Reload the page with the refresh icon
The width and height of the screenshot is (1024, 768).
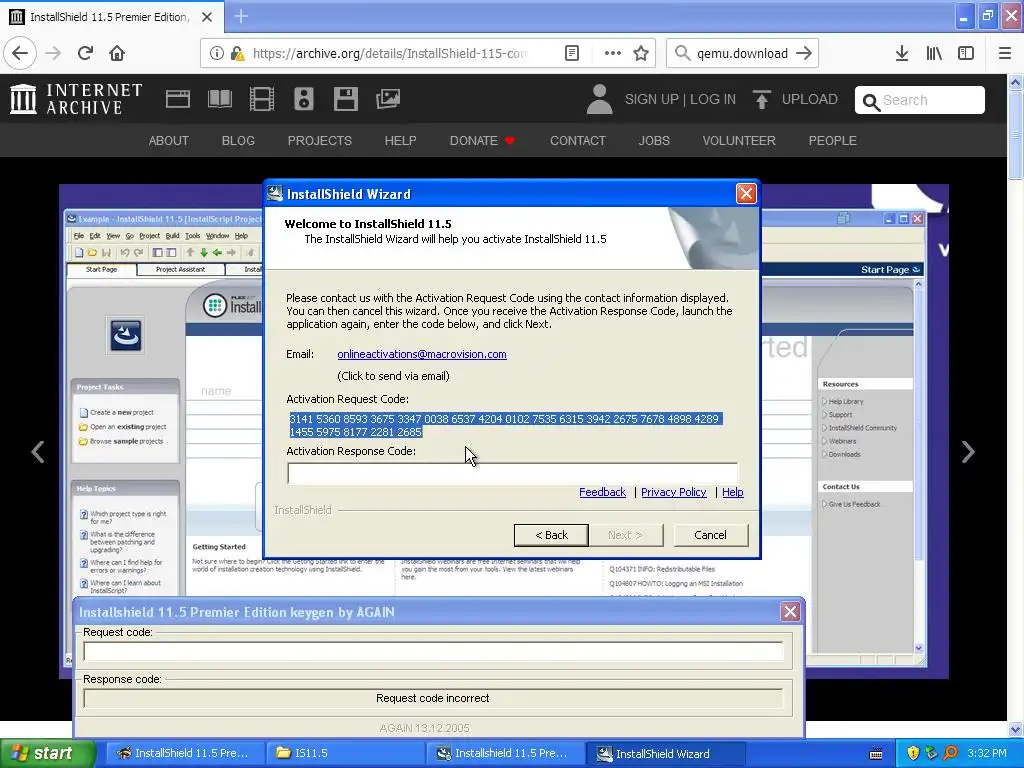(85, 54)
